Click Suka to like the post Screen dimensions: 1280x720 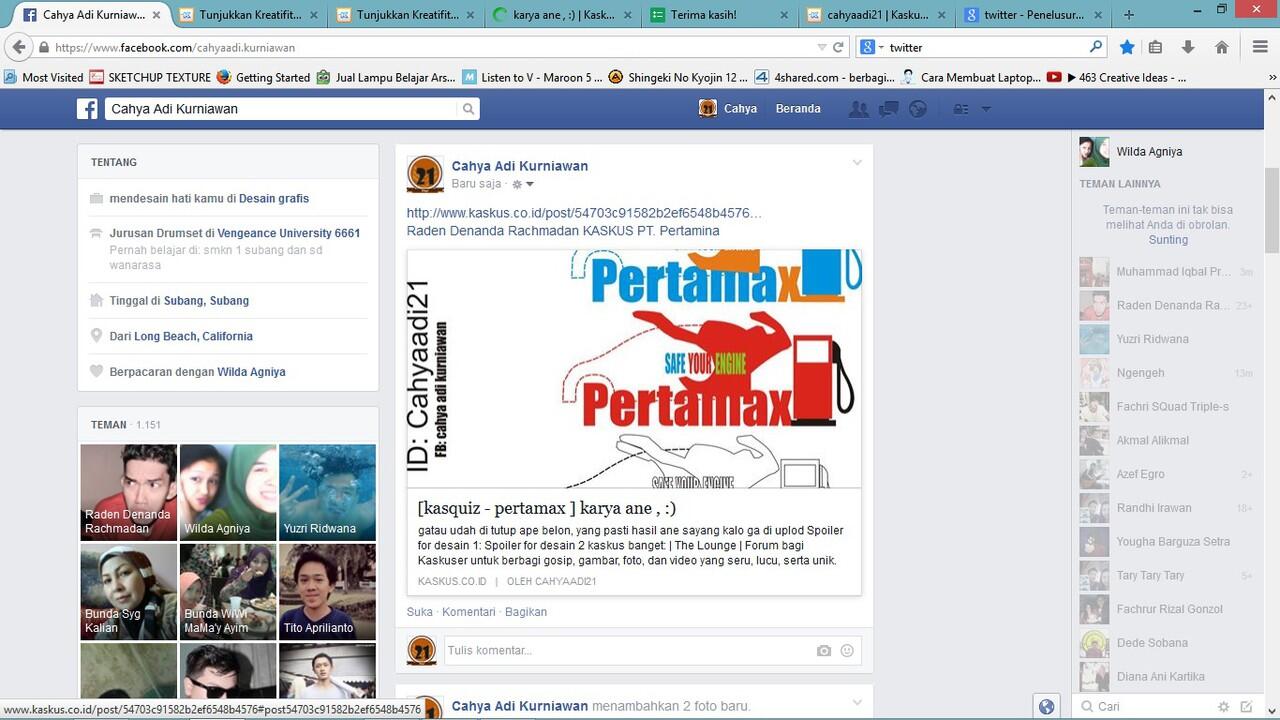pos(420,612)
